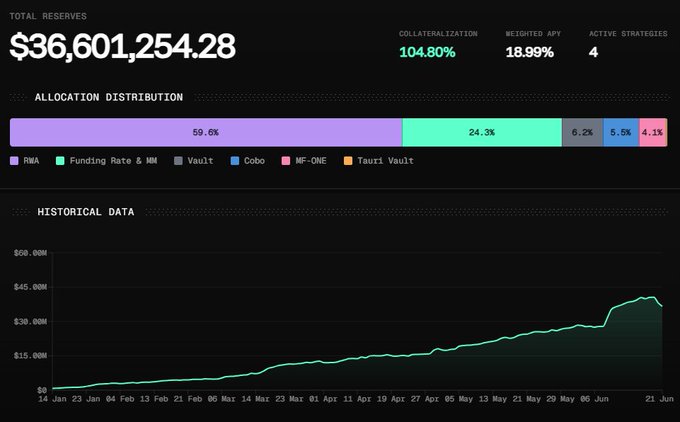
Task: Click the 13 May x-axis date
Action: point(493,399)
